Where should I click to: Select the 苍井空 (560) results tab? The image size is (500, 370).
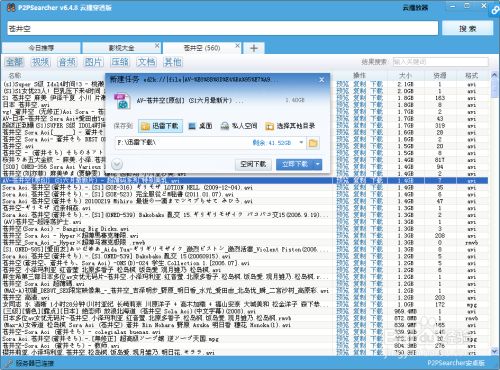[202, 48]
